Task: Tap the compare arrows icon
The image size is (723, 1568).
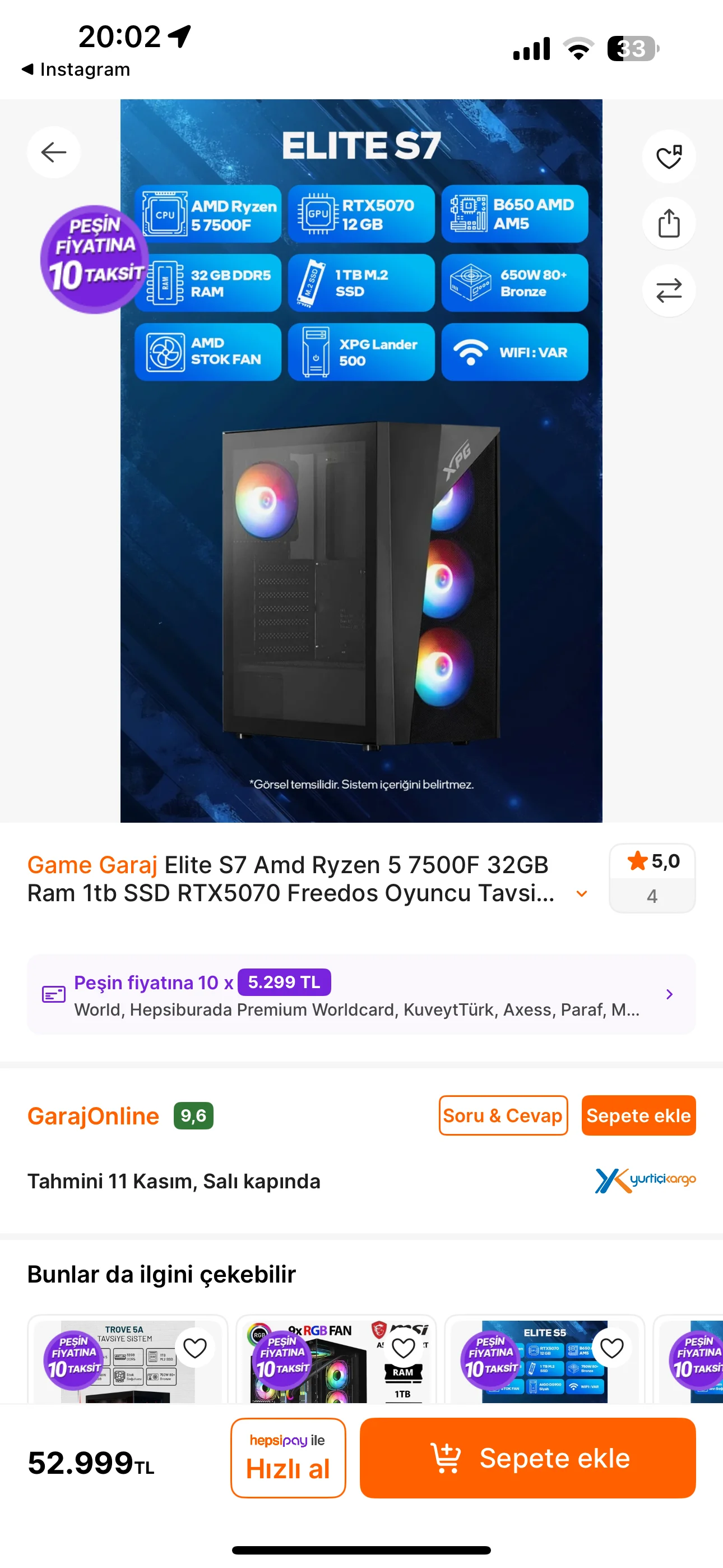Action: click(669, 290)
